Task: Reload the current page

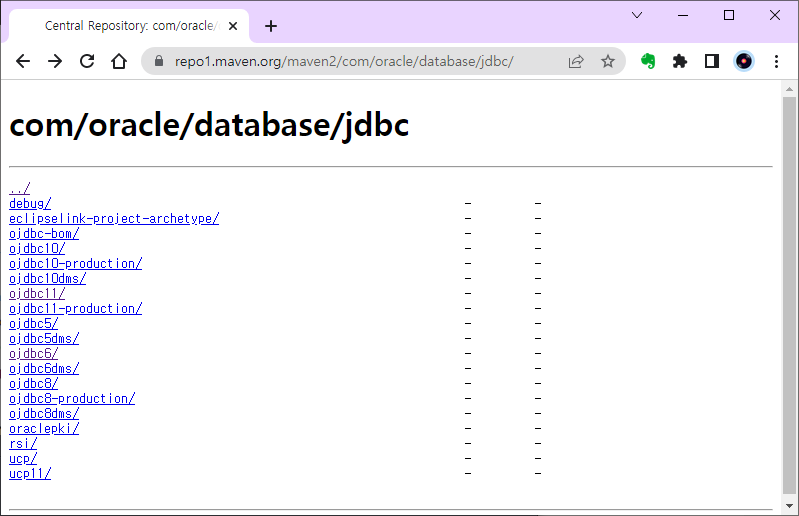Action: [87, 62]
